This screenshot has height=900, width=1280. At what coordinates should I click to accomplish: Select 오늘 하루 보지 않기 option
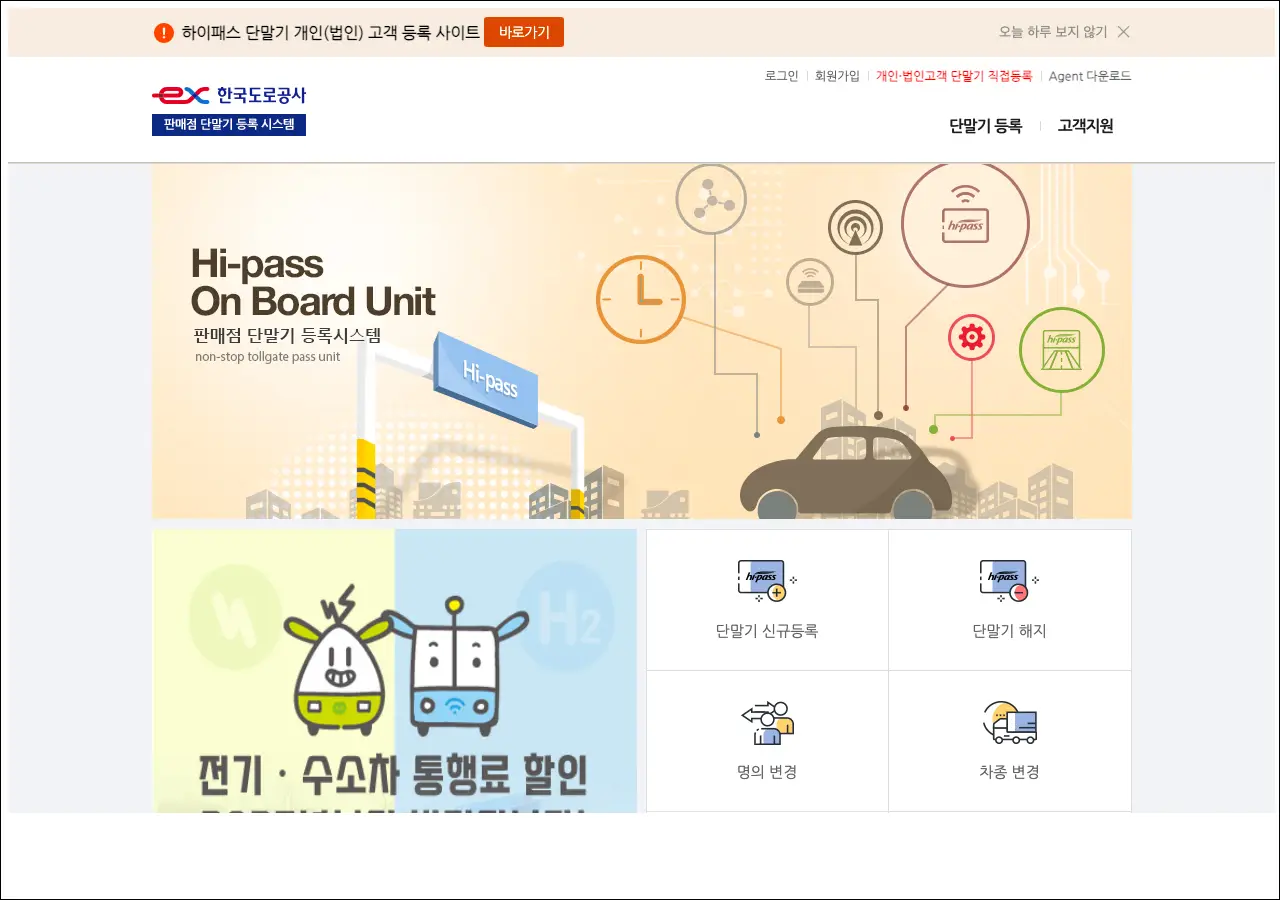(x=1052, y=32)
